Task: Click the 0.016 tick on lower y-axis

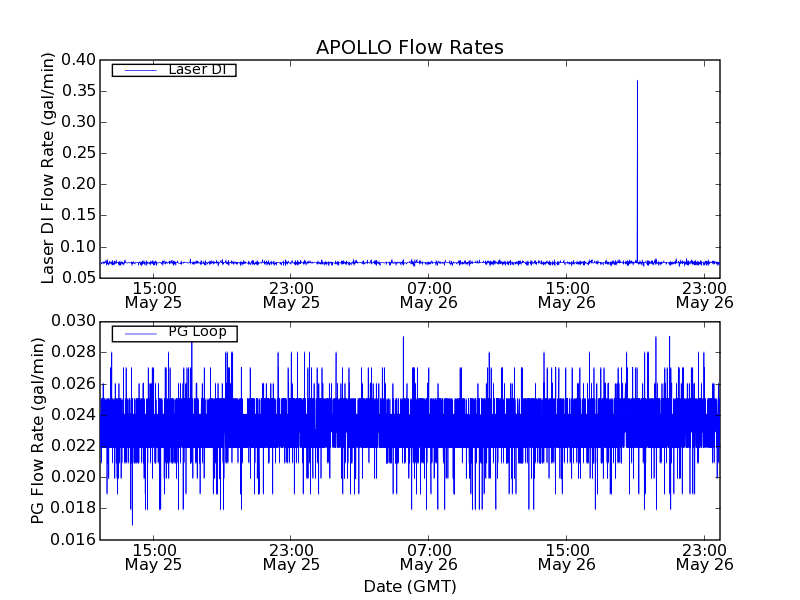Action: 74,539
